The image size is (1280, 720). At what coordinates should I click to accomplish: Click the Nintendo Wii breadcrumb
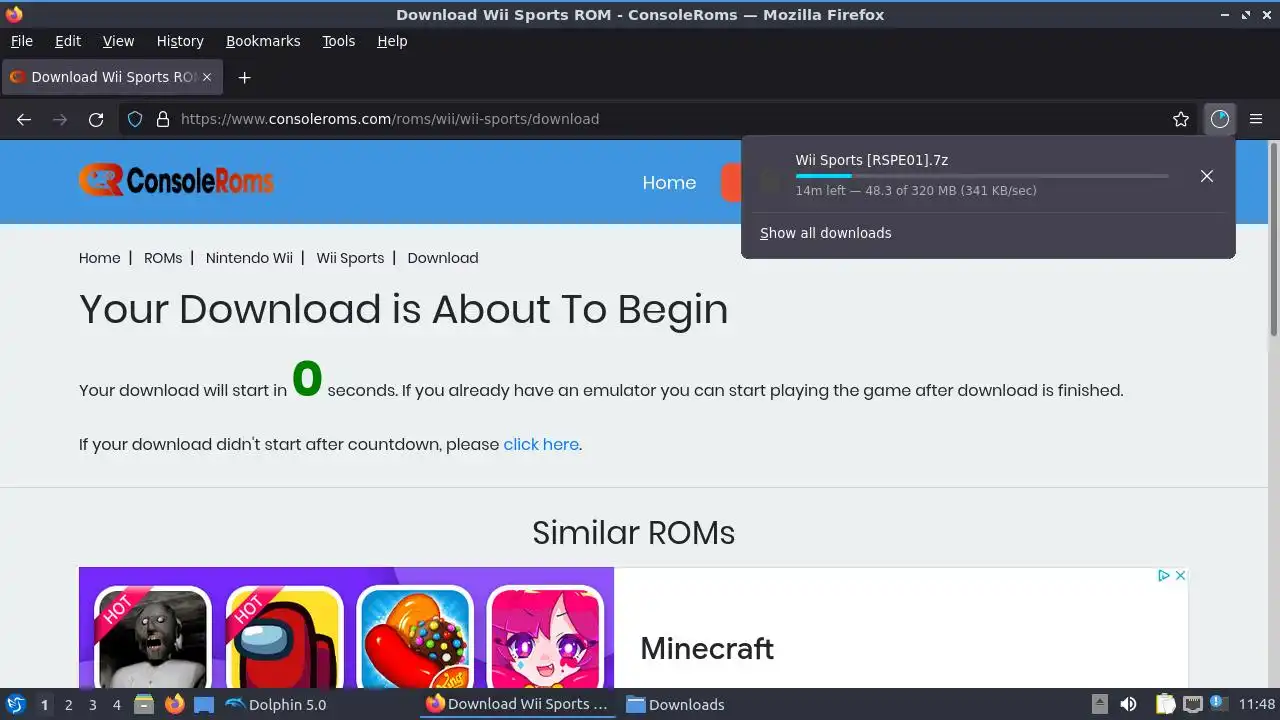pyautogui.click(x=249, y=258)
